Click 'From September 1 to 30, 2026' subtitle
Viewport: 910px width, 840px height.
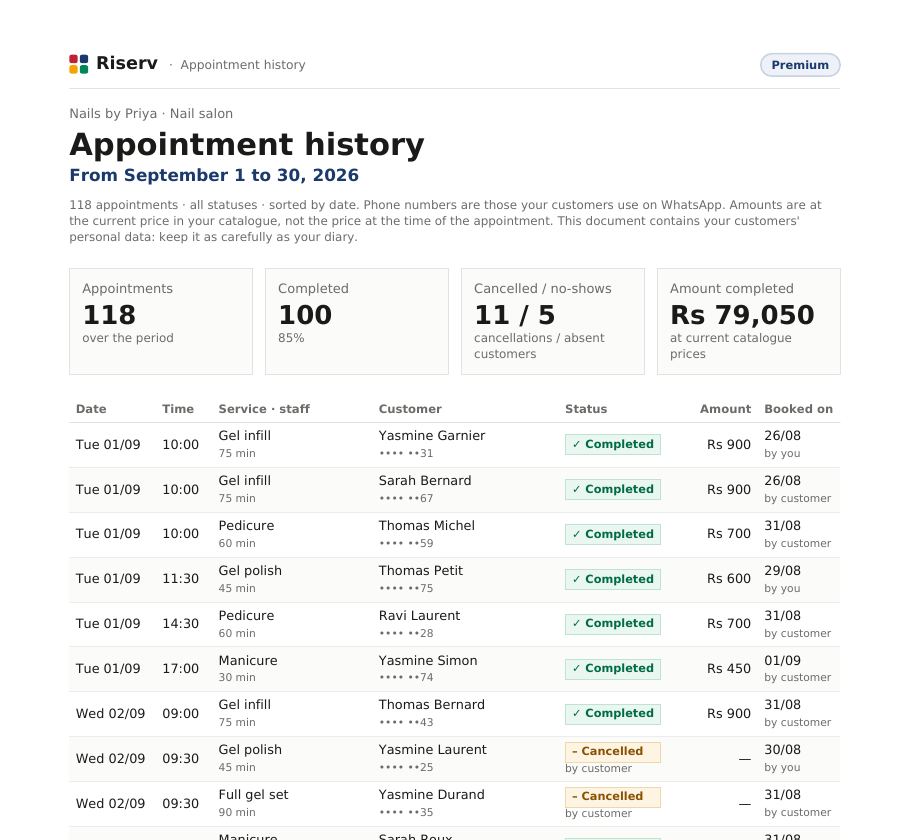(214, 175)
